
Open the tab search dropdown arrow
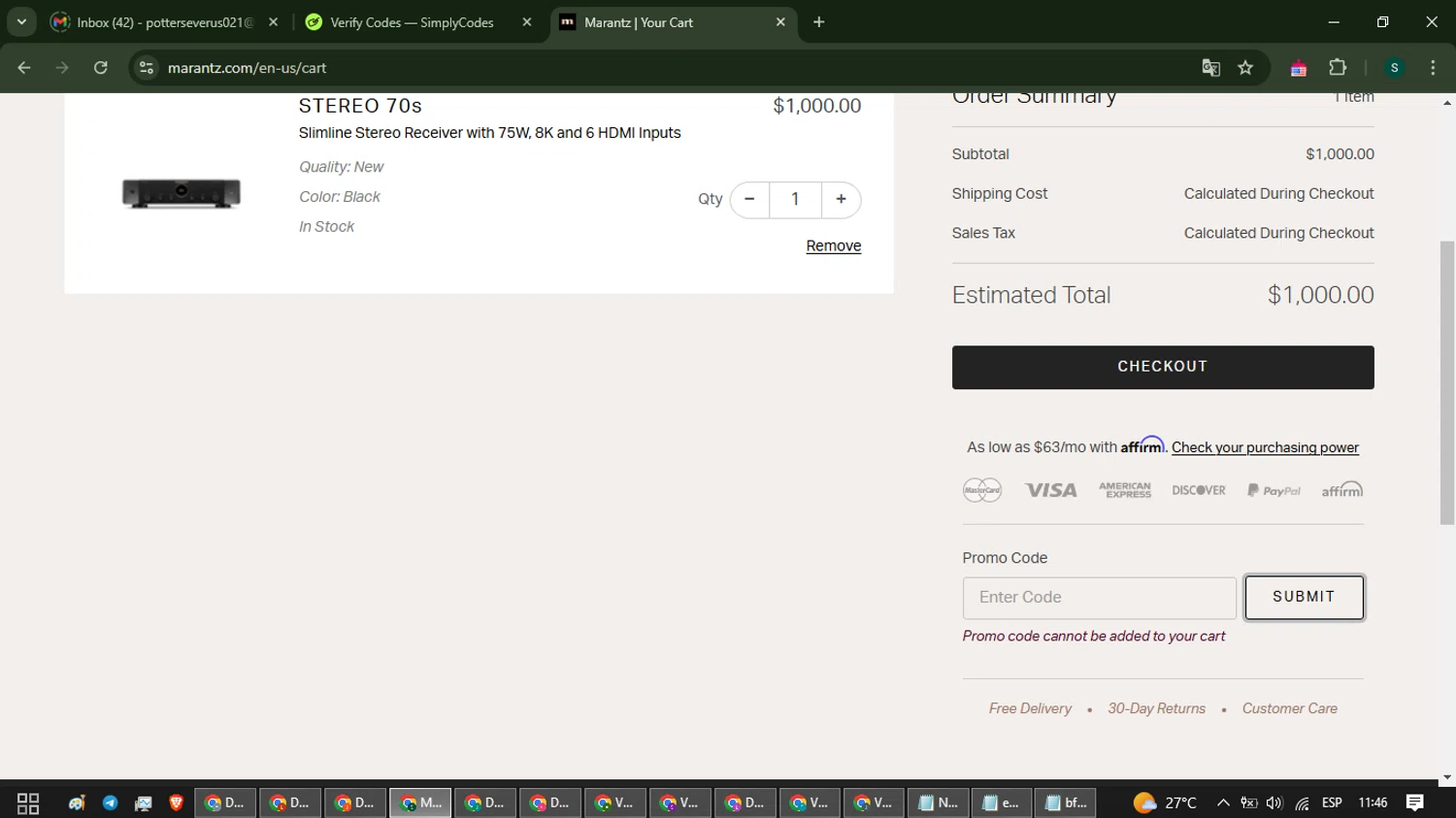pos(21,22)
